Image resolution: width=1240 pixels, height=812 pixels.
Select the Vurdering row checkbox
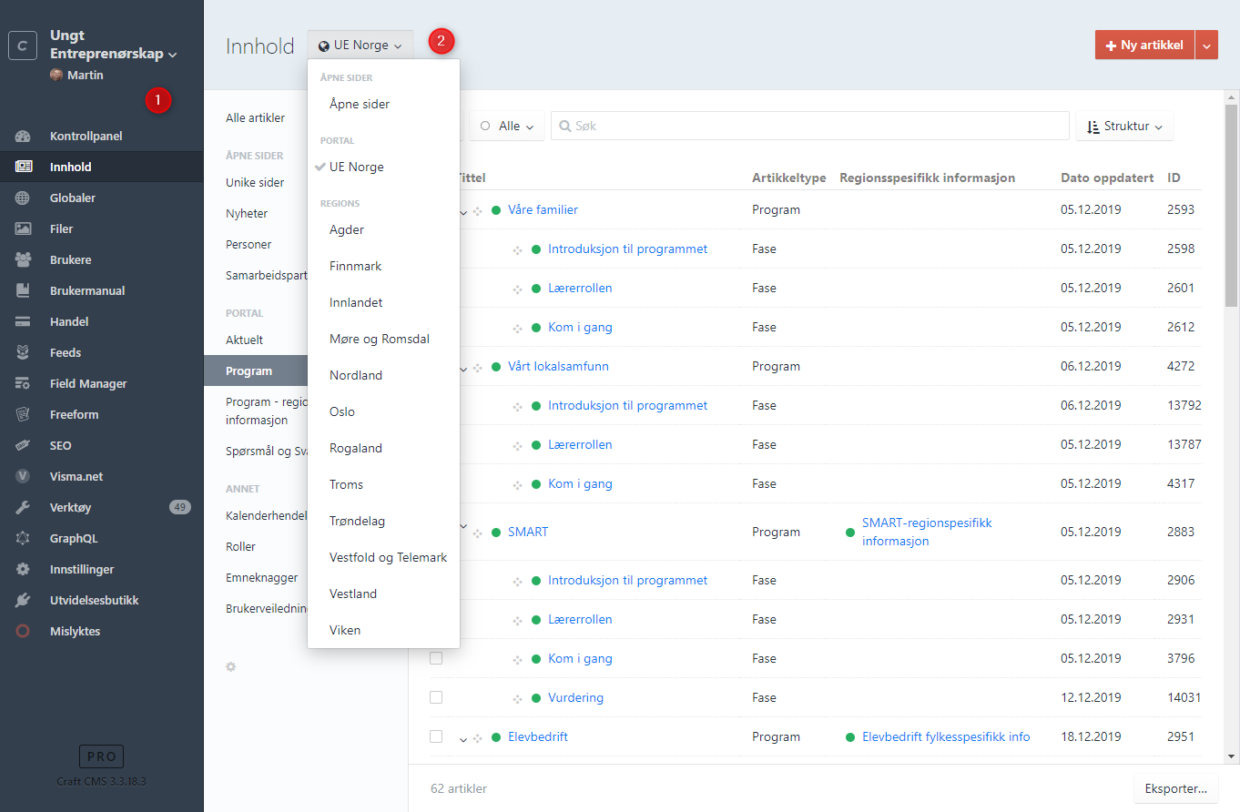pos(436,698)
